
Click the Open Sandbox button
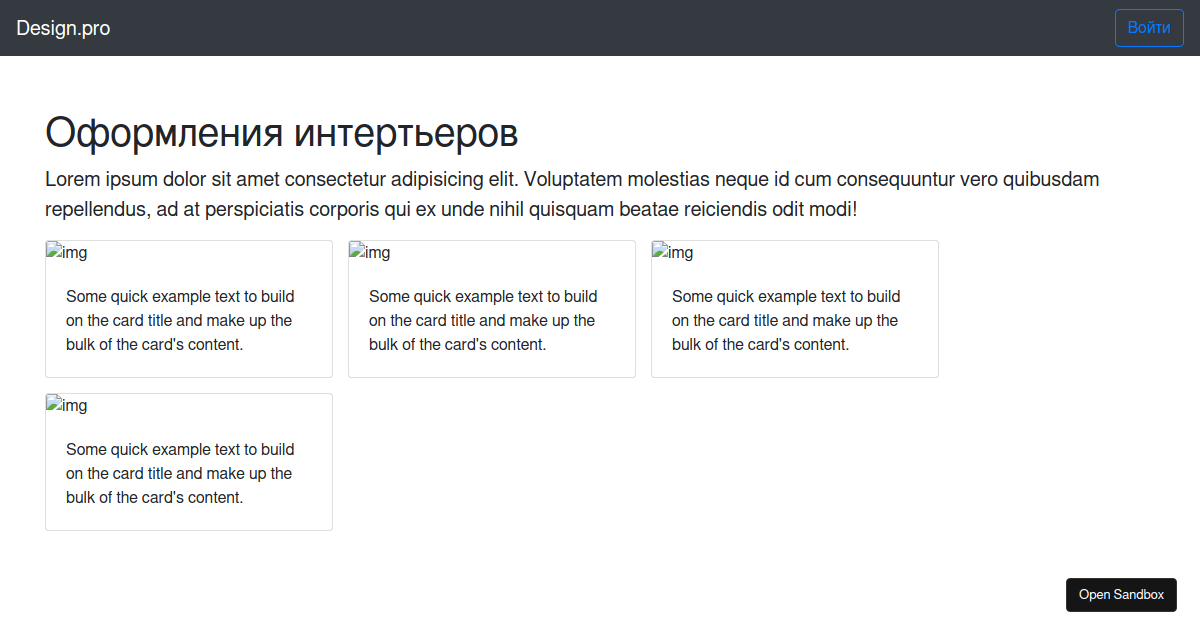[x=1121, y=594]
